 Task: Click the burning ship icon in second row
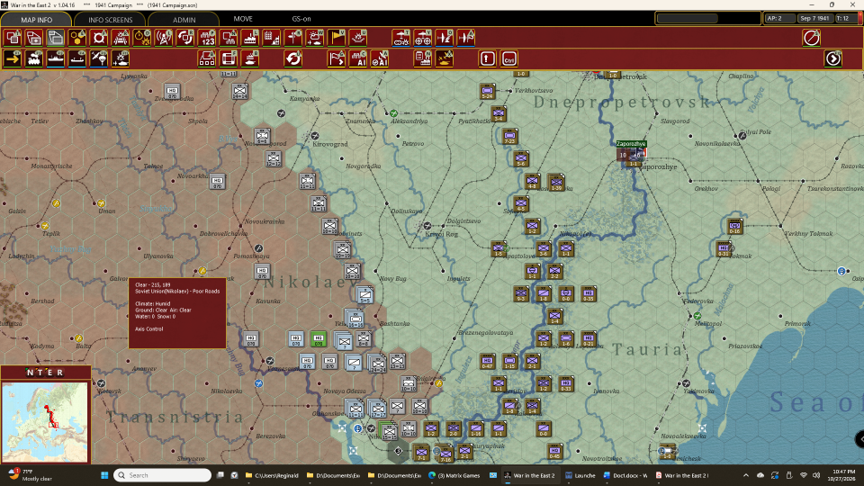250,58
